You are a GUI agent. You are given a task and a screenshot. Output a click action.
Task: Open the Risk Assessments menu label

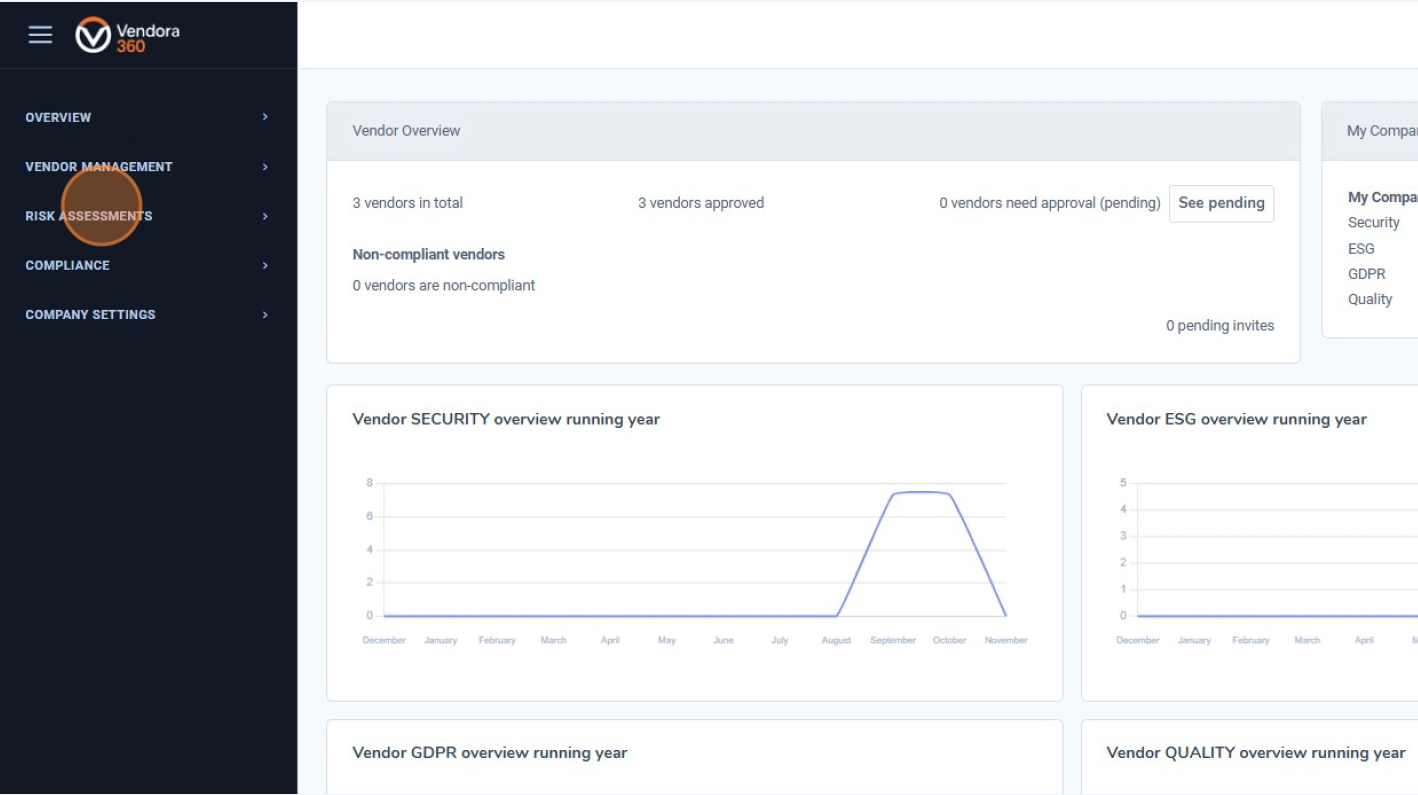point(89,216)
